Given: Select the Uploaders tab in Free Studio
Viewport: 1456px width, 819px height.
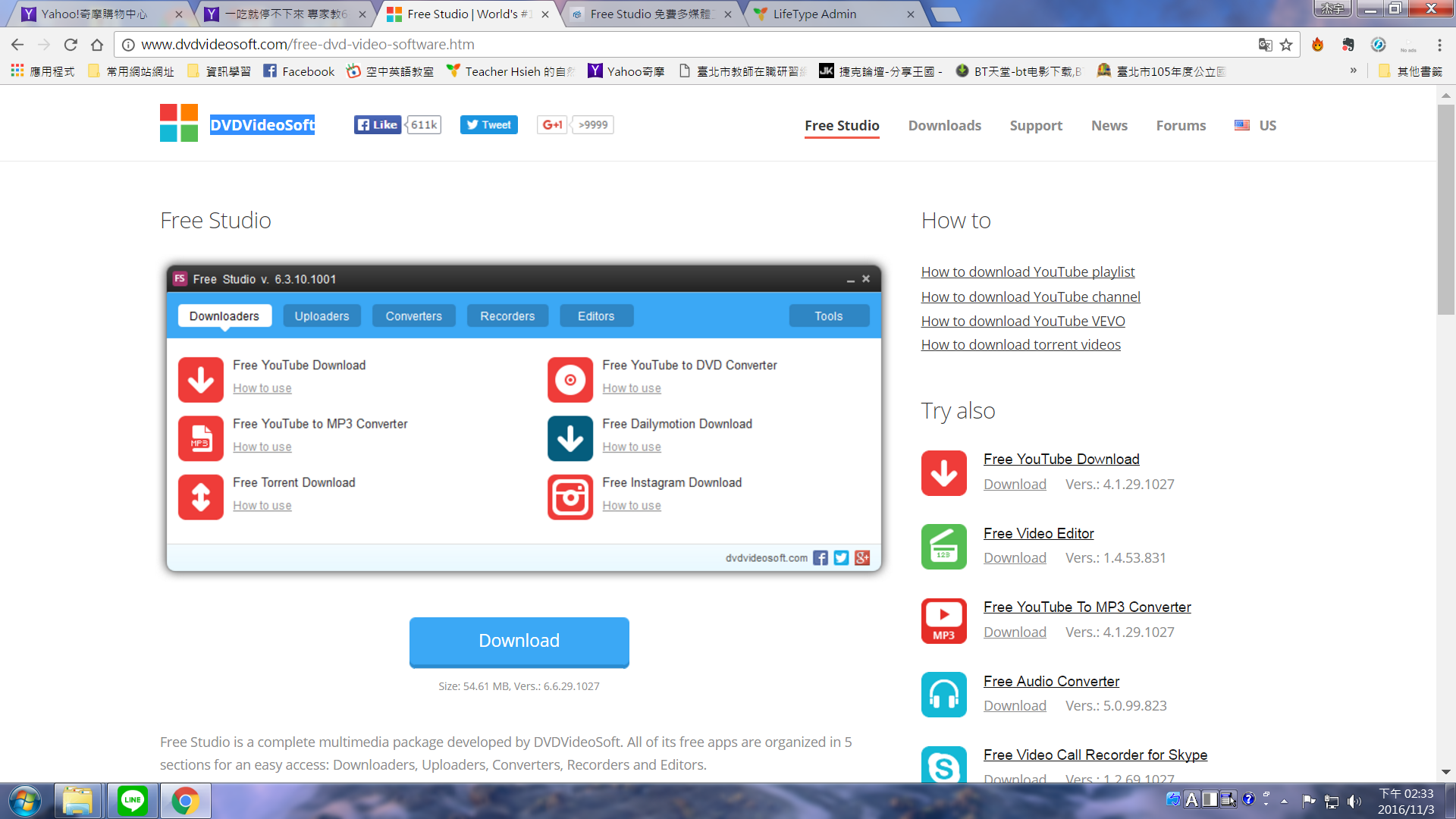Looking at the screenshot, I should coord(322,316).
